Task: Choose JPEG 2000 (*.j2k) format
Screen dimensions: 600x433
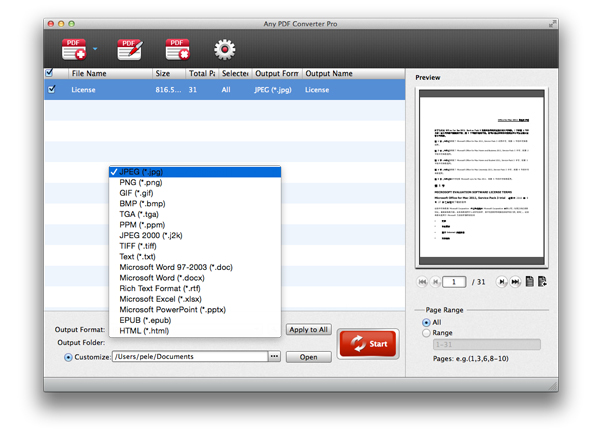Action: pyautogui.click(x=195, y=235)
